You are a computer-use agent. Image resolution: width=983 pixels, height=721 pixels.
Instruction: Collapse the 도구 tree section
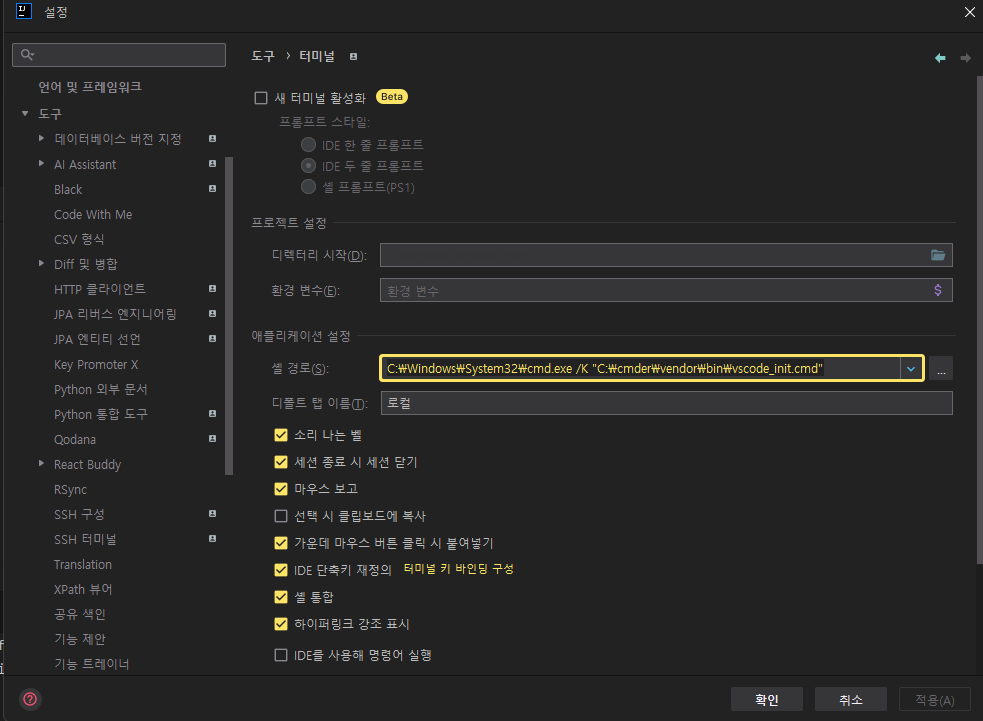25,114
